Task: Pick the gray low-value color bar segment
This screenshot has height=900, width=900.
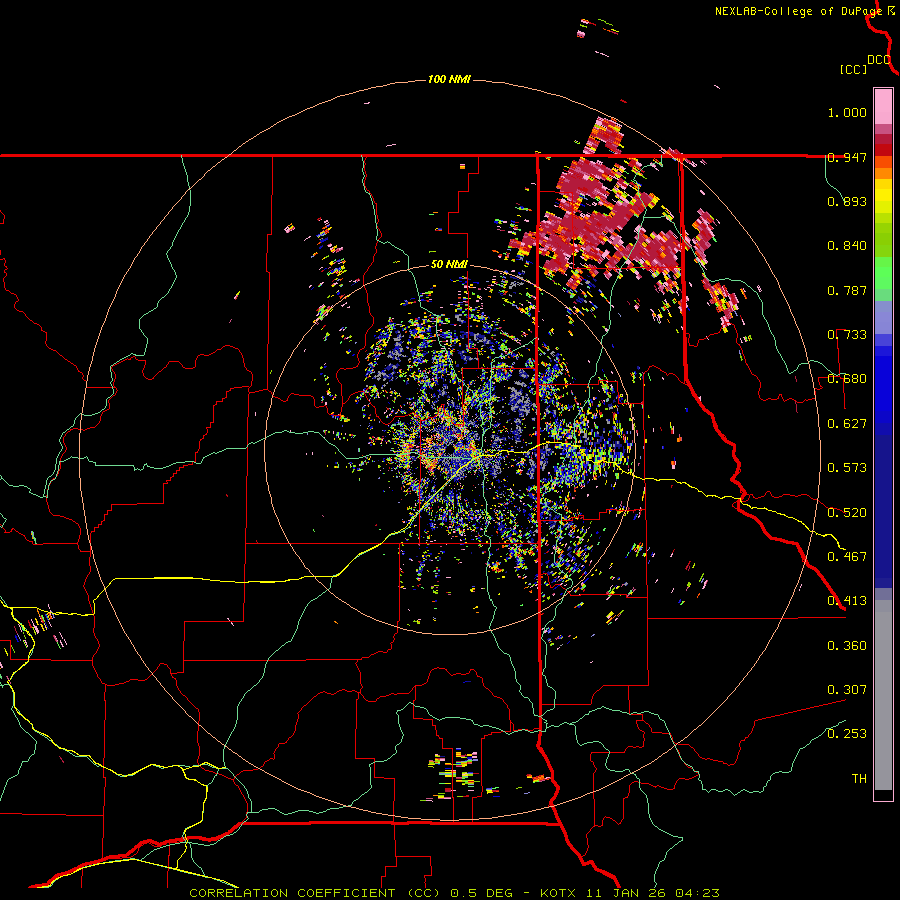Action: point(883,695)
